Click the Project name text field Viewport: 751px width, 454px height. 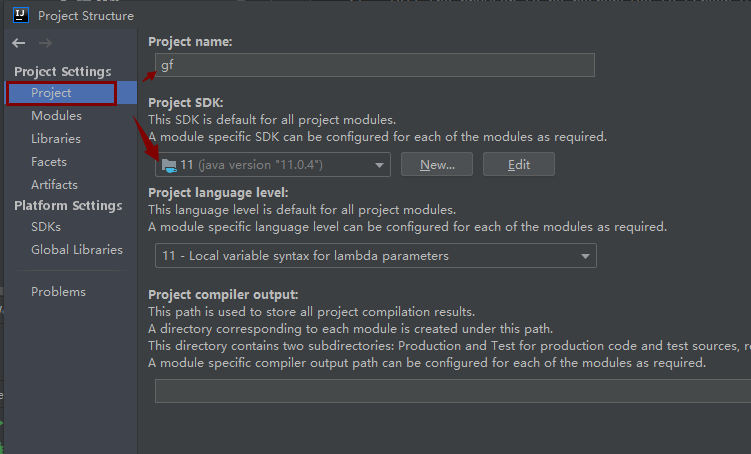click(375, 65)
